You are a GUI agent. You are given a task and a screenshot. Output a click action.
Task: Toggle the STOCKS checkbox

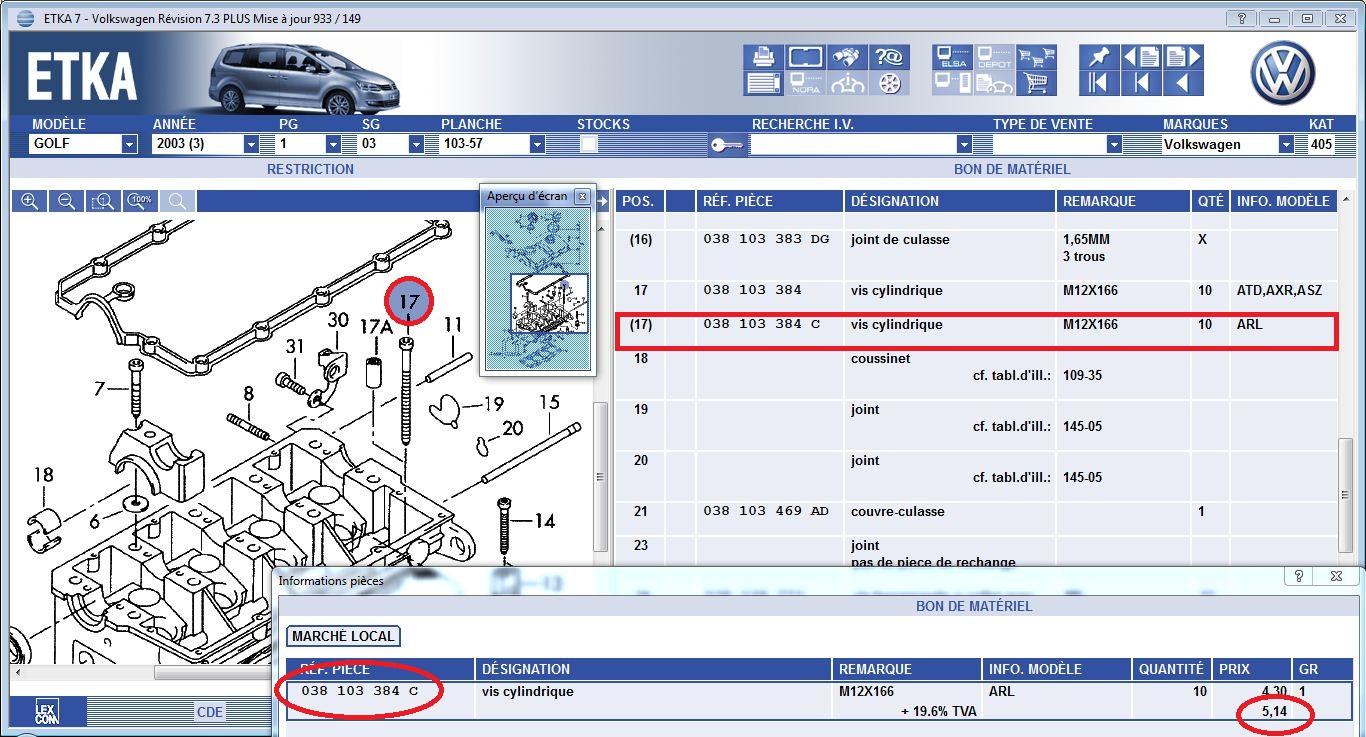[x=589, y=144]
